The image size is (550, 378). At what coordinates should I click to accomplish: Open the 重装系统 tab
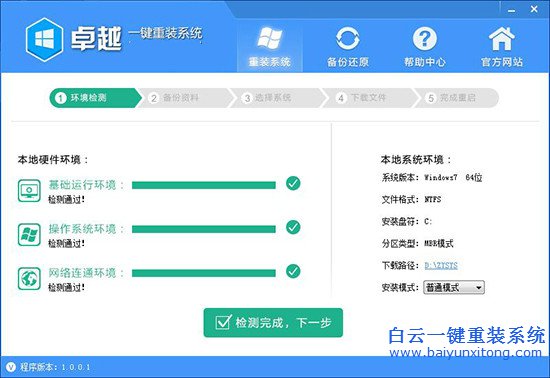click(x=269, y=46)
